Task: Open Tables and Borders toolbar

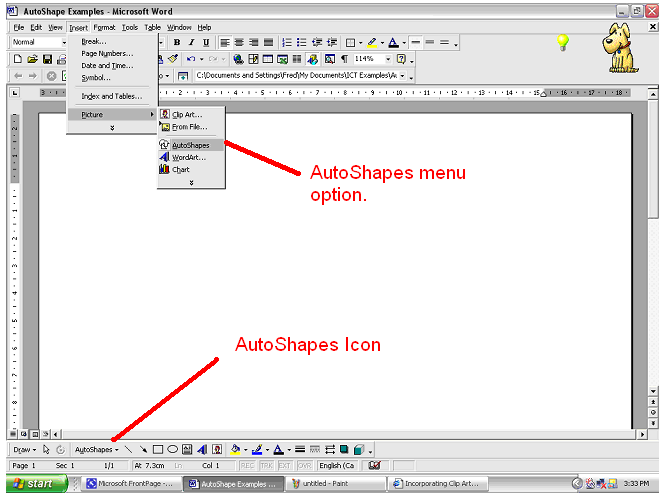Action: [x=253, y=59]
